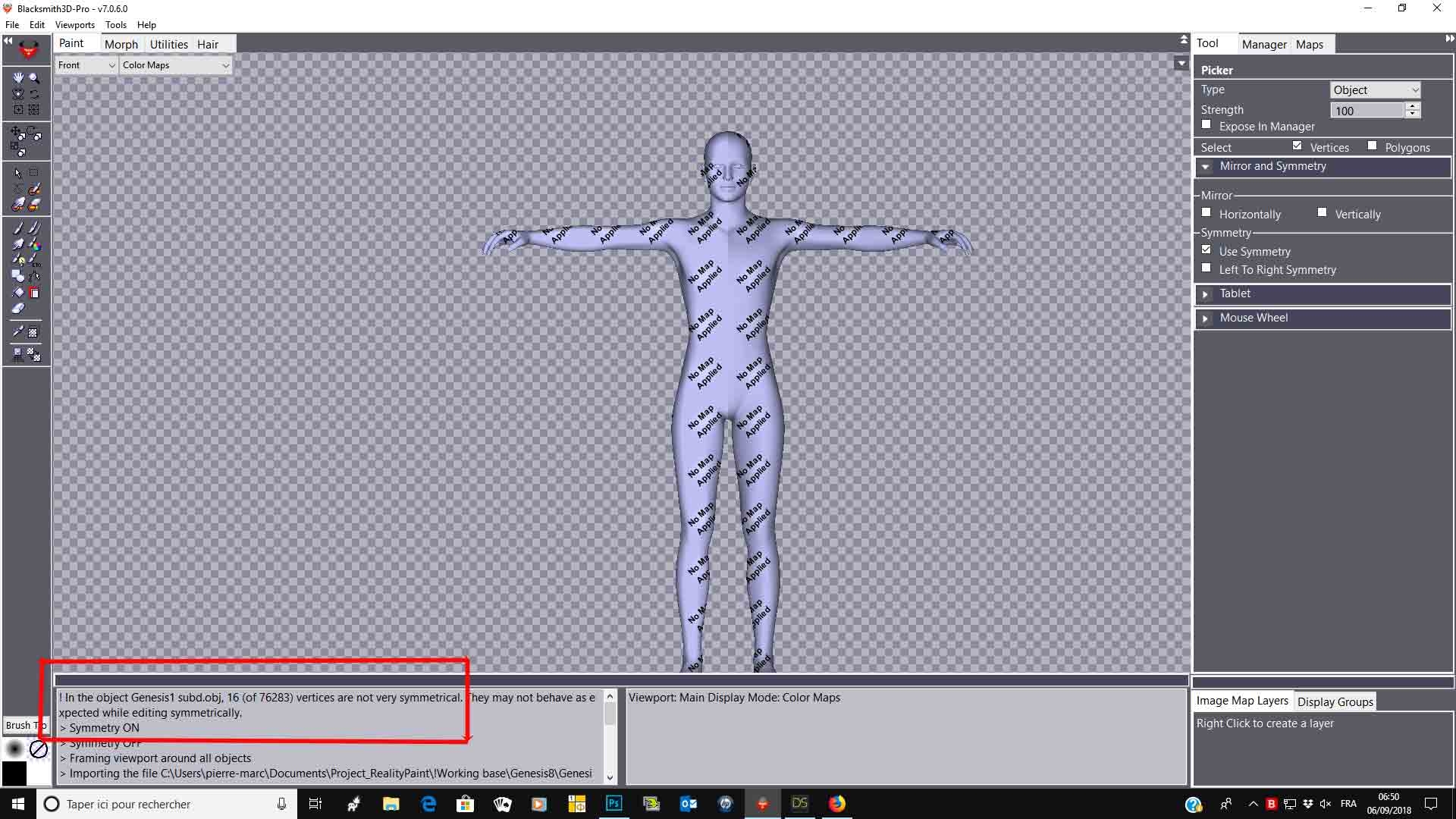
Task: Click the double-up-arrow viewport collapse button
Action: [x=1184, y=39]
